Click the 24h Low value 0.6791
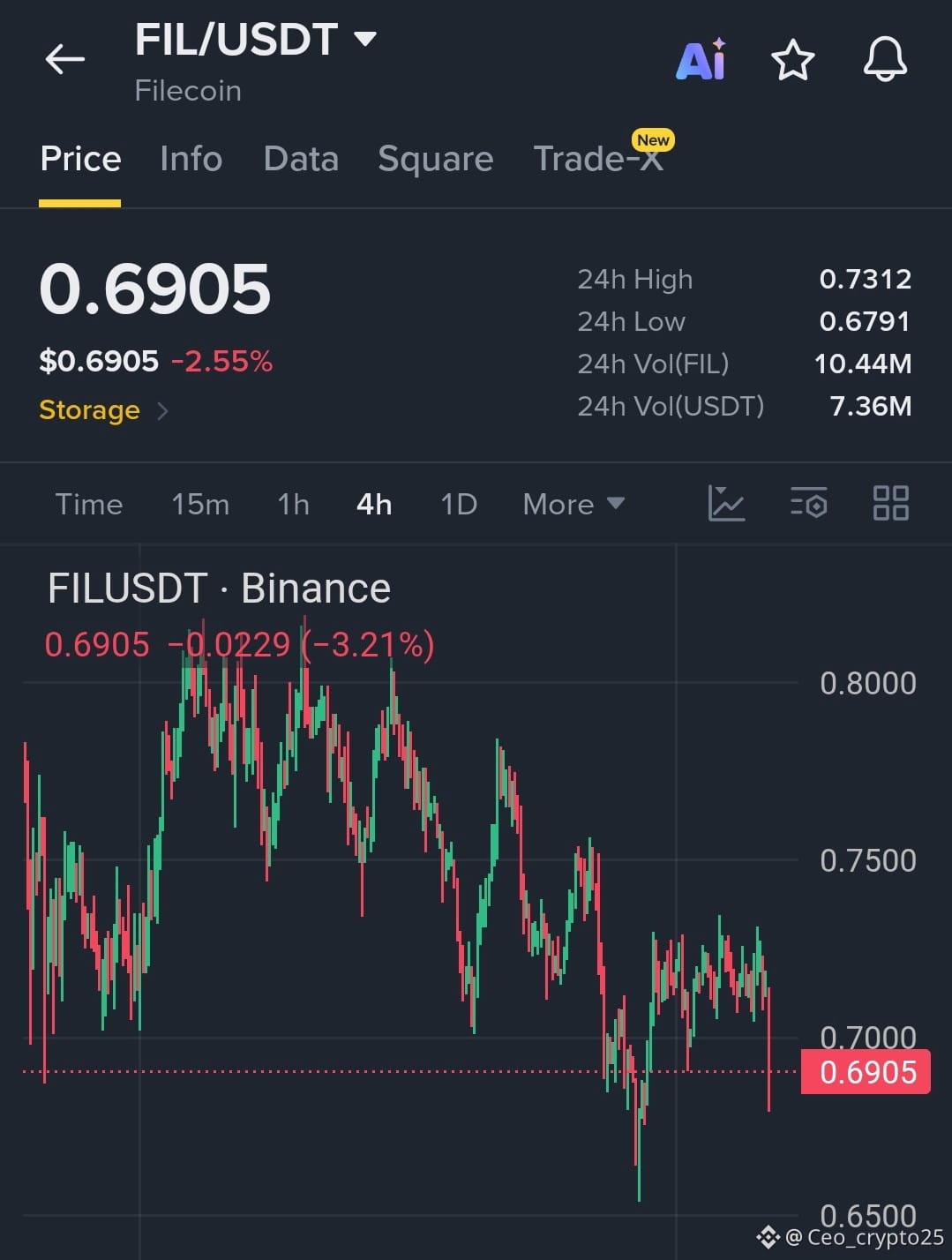Screen dimensions: 952x1260 (x=865, y=322)
